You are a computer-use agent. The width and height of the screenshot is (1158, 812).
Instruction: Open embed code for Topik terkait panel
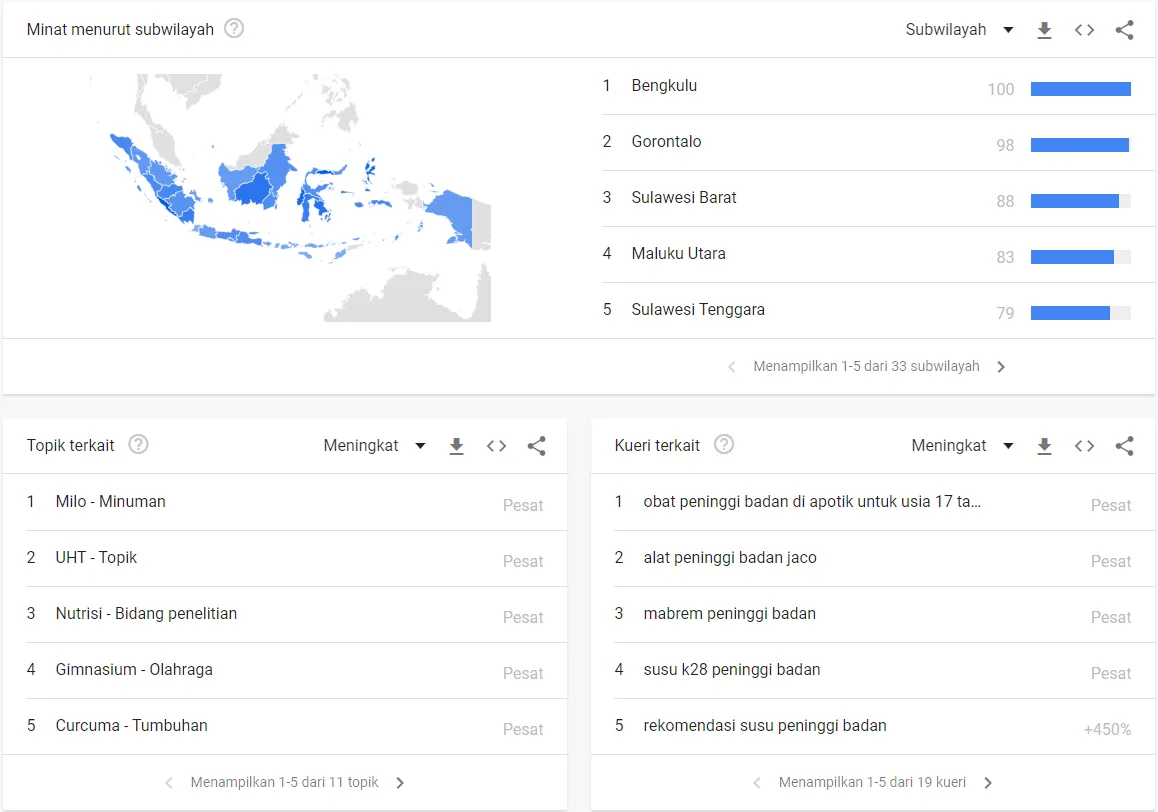pyautogui.click(x=497, y=445)
